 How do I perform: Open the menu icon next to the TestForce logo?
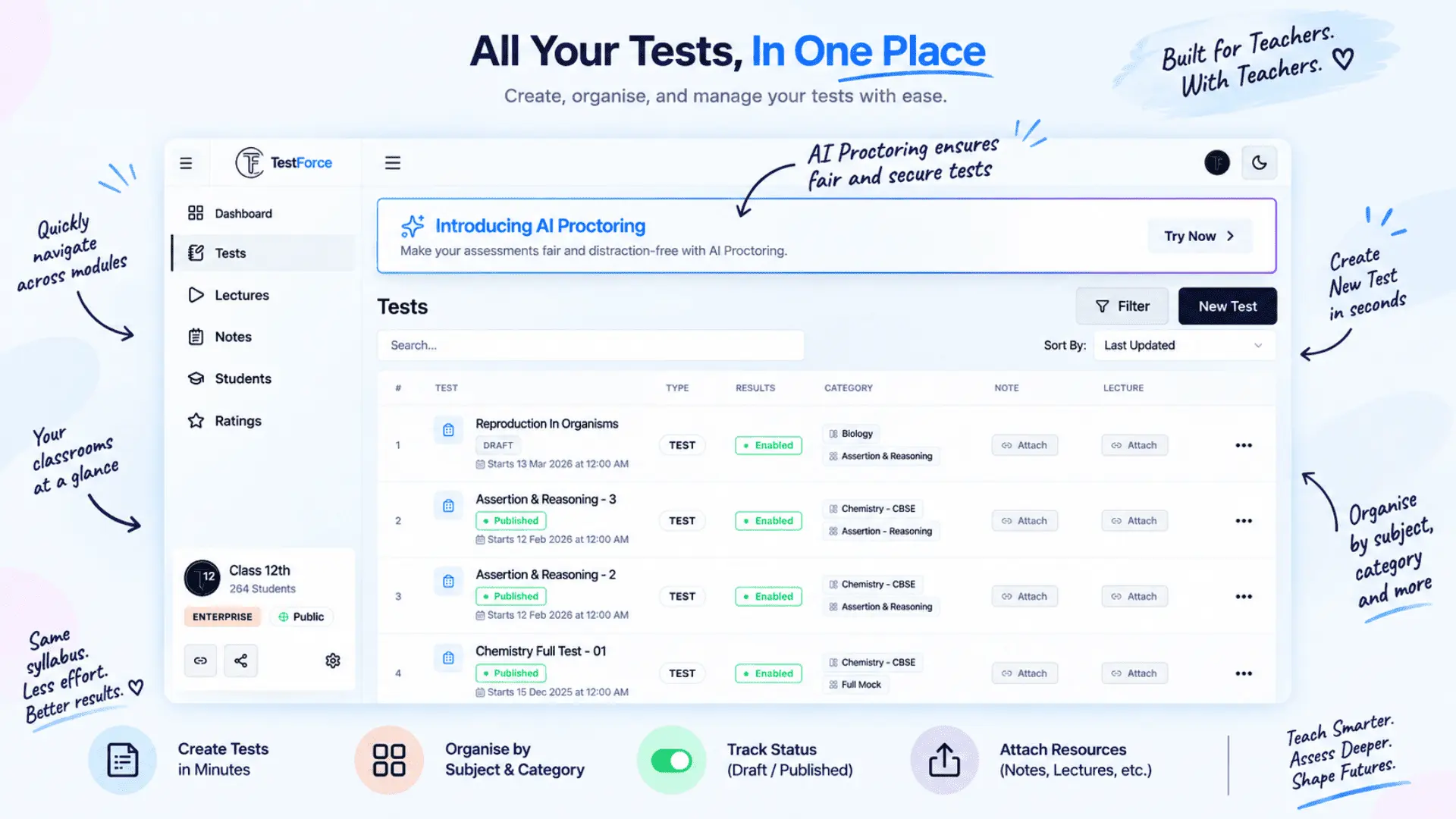(x=392, y=163)
